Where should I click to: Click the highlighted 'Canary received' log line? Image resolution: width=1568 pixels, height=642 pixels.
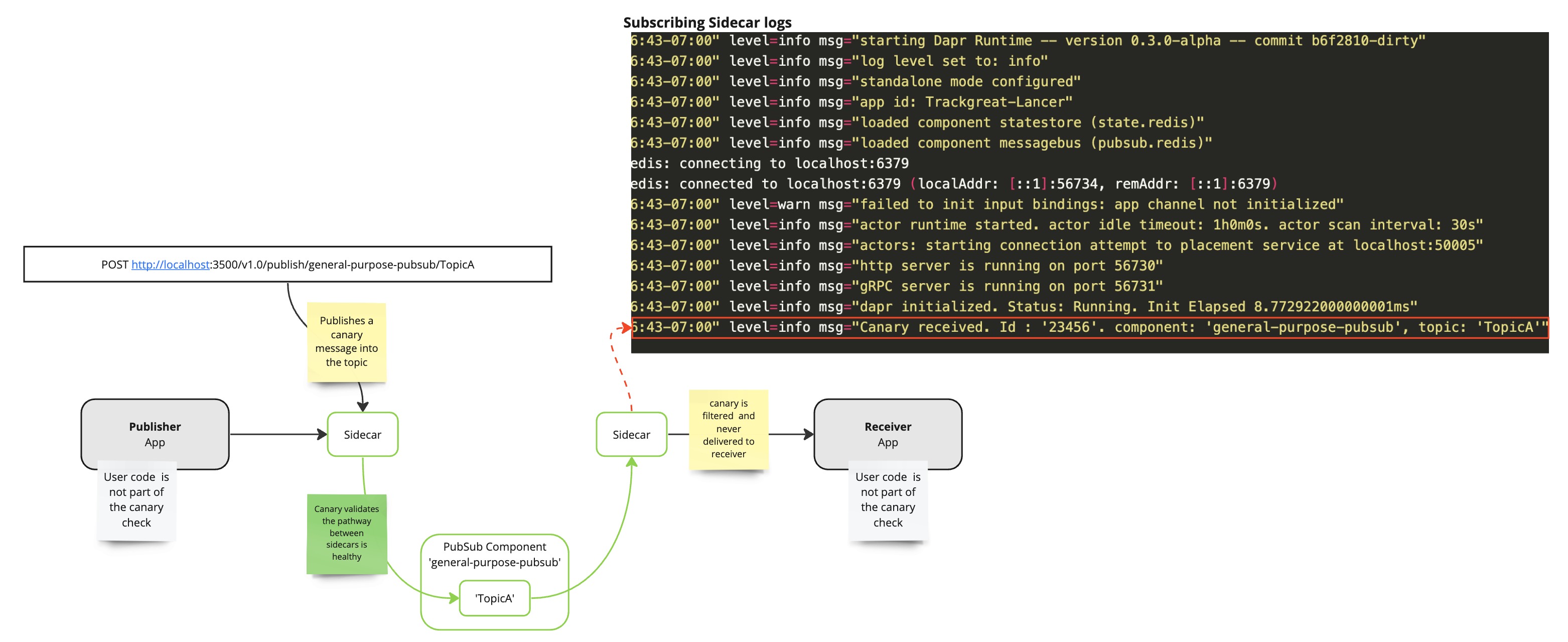point(1035,327)
